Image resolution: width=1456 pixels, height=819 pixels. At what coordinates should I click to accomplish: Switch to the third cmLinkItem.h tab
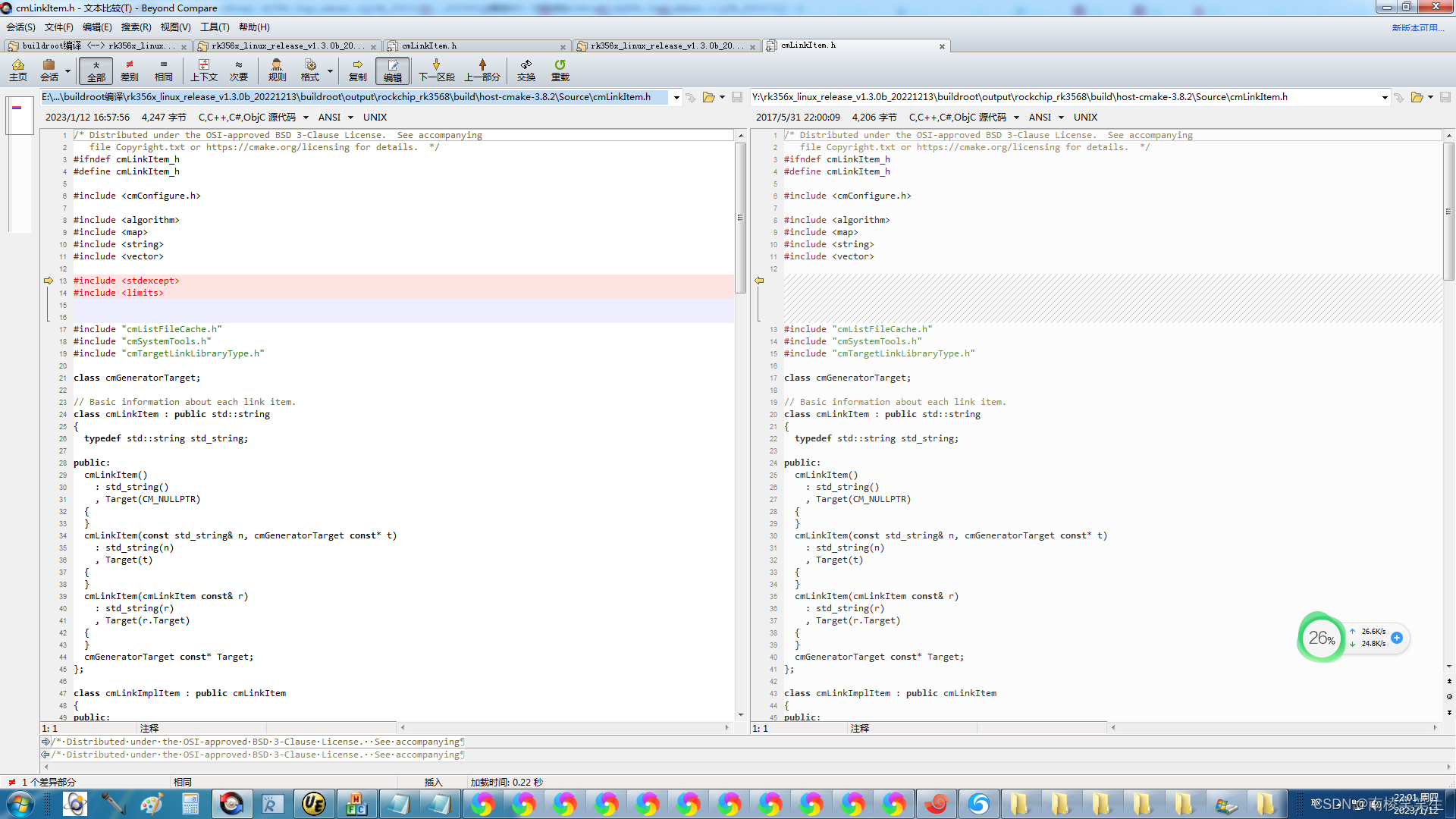click(429, 46)
